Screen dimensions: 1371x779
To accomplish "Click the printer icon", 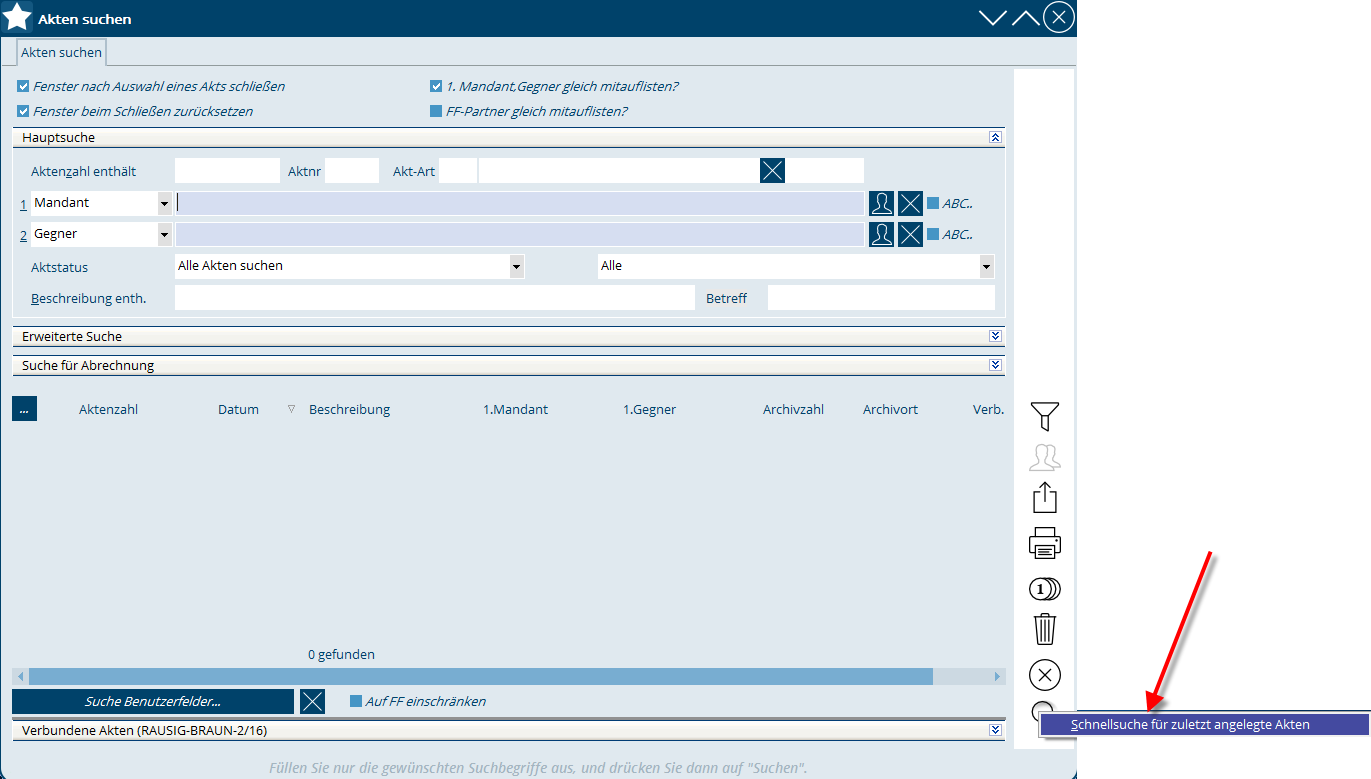I will click(1044, 543).
